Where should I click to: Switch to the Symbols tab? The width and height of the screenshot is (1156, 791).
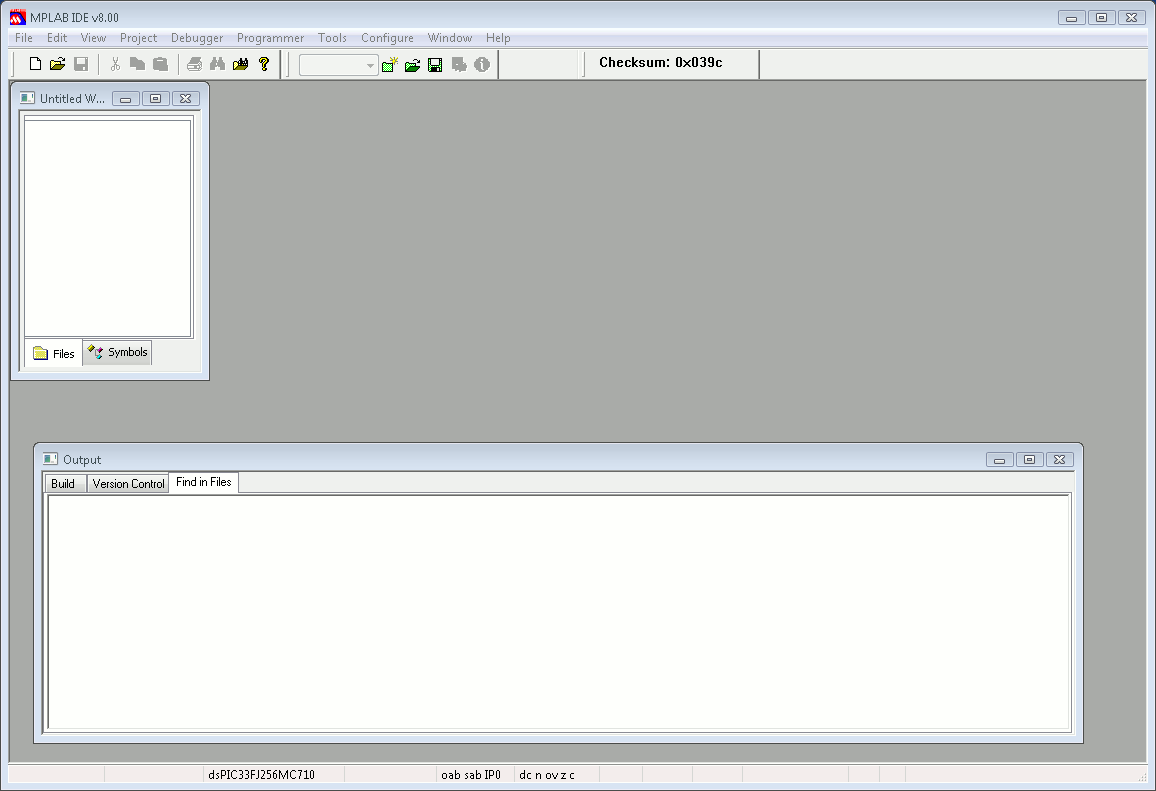(x=118, y=352)
